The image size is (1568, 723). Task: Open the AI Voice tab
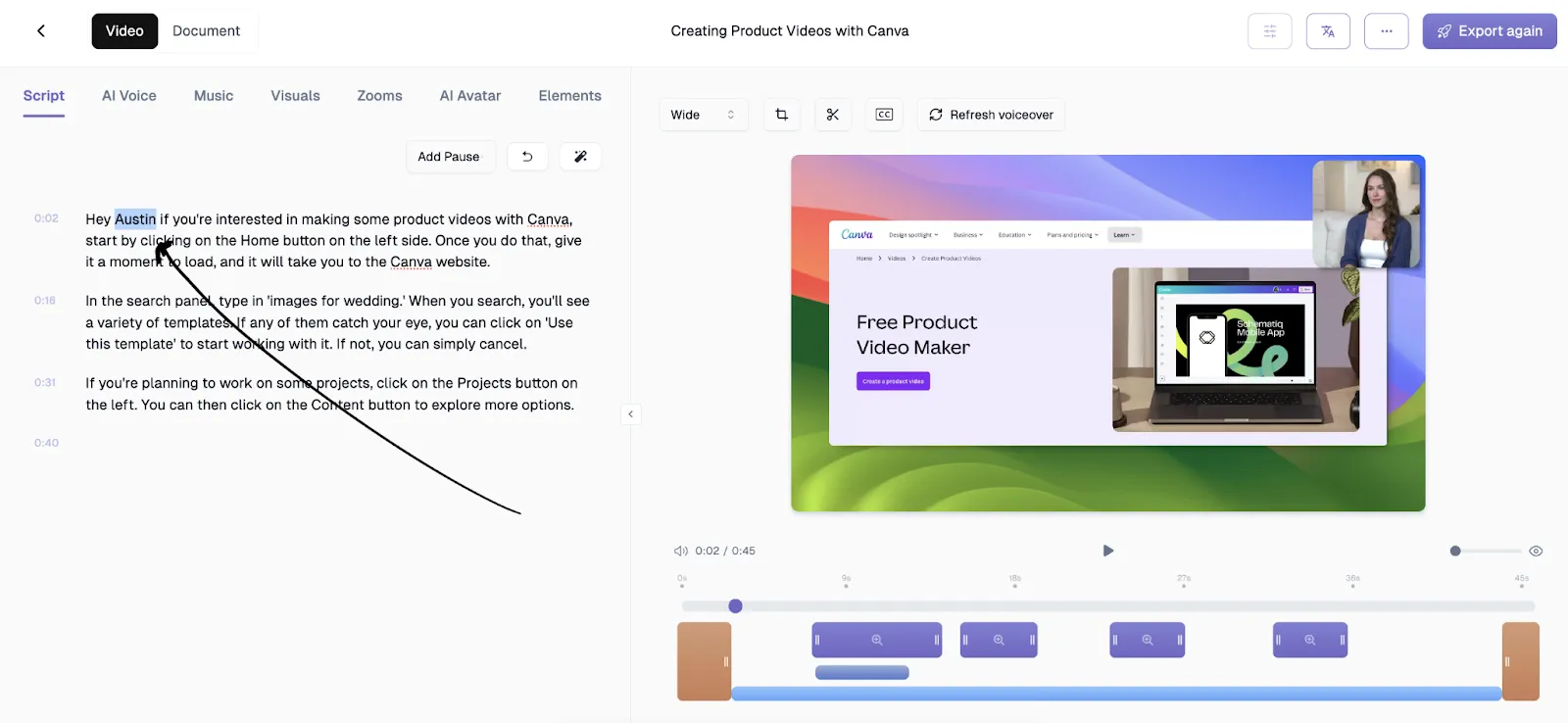(x=129, y=96)
